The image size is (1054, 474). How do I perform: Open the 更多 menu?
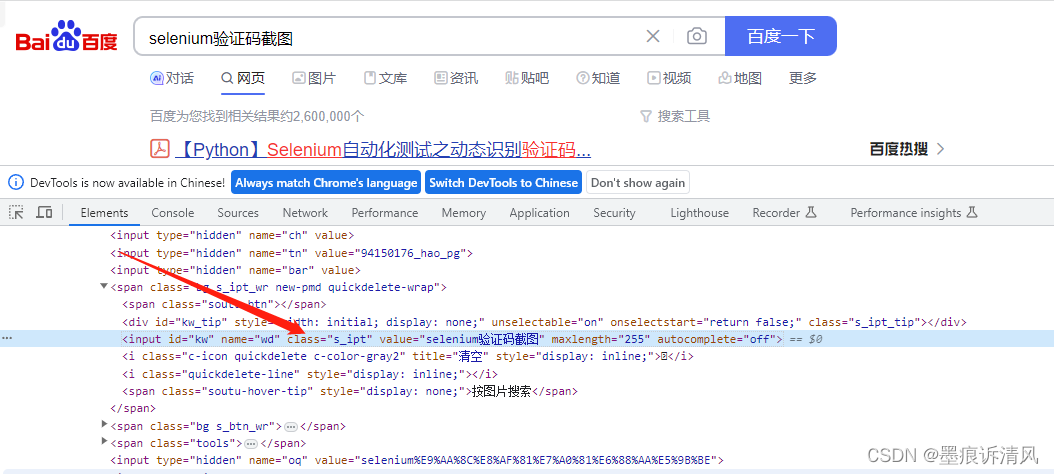coord(803,78)
